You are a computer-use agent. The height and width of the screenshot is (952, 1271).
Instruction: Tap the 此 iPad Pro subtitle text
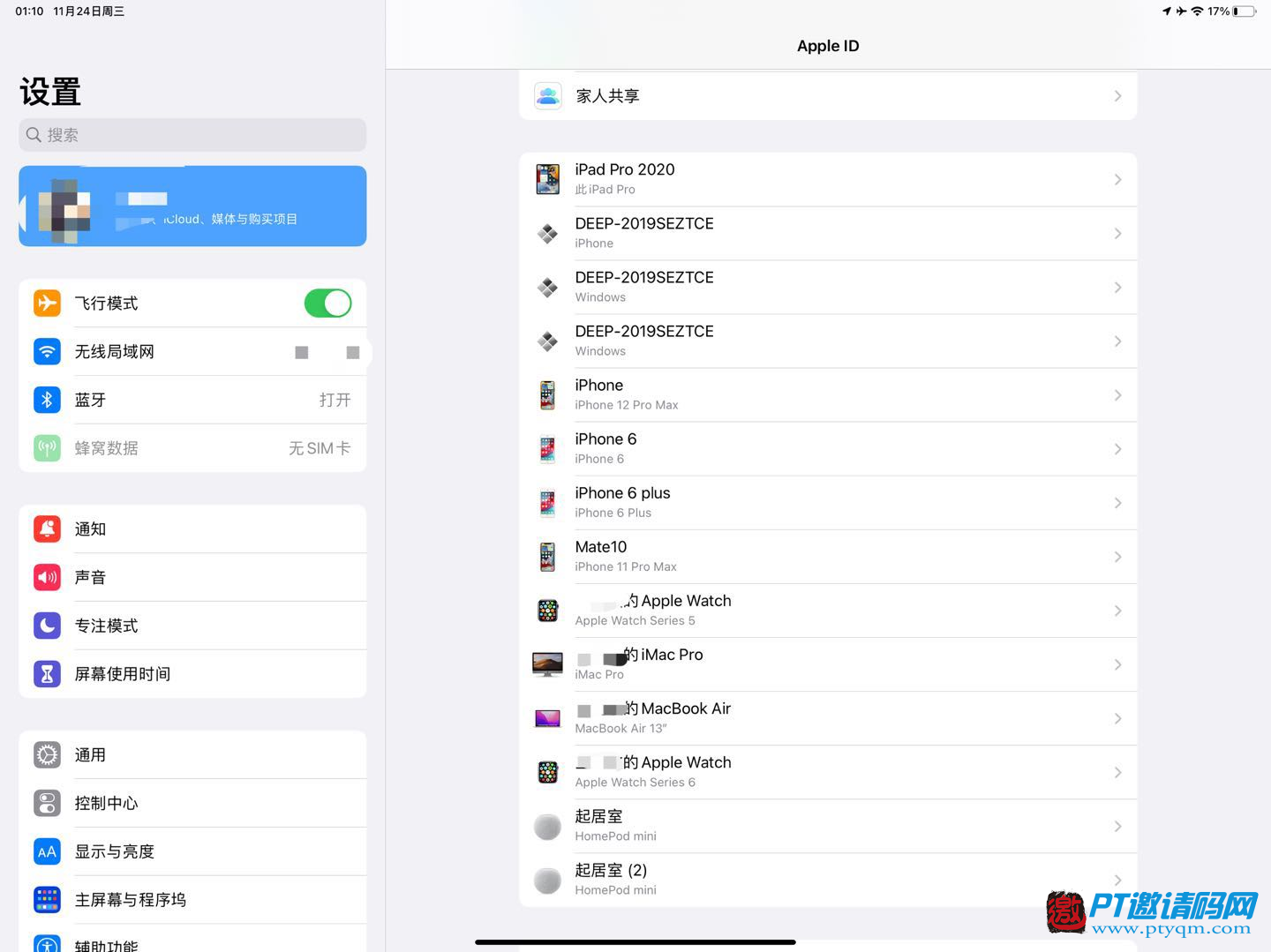tap(605, 190)
